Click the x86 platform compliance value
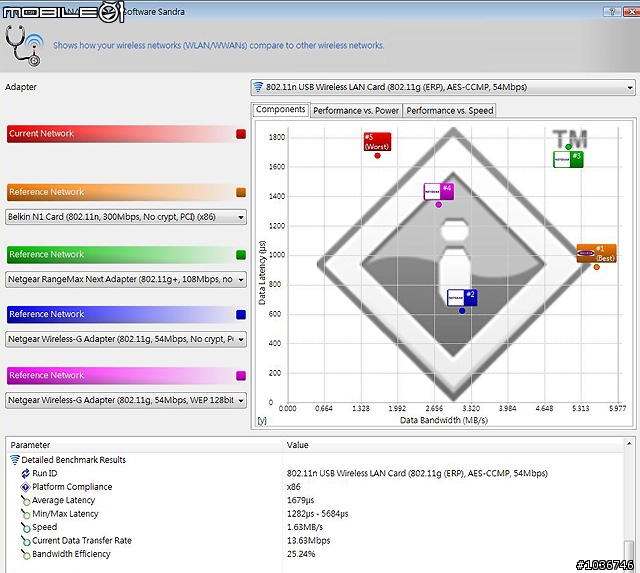The height and width of the screenshot is (573, 640). 293,487
